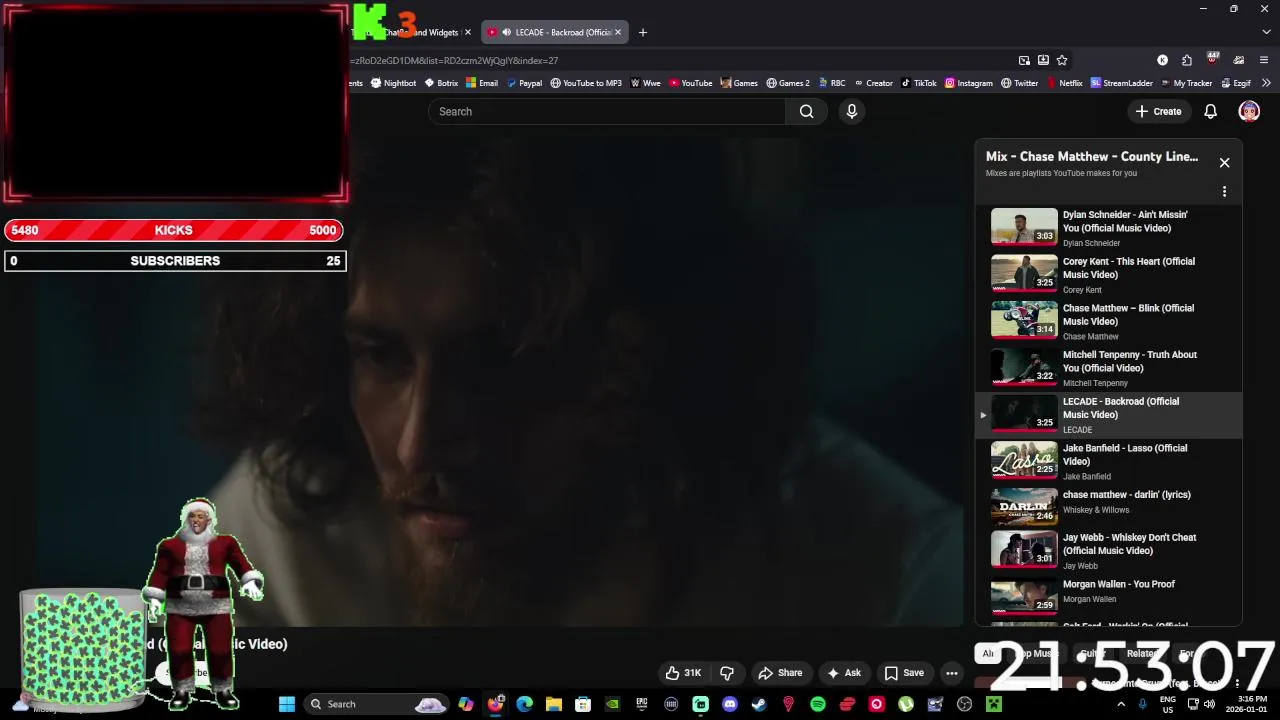The height and width of the screenshot is (720, 1280).
Task: Bookmark this page with the star icon
Action: (x=1062, y=60)
